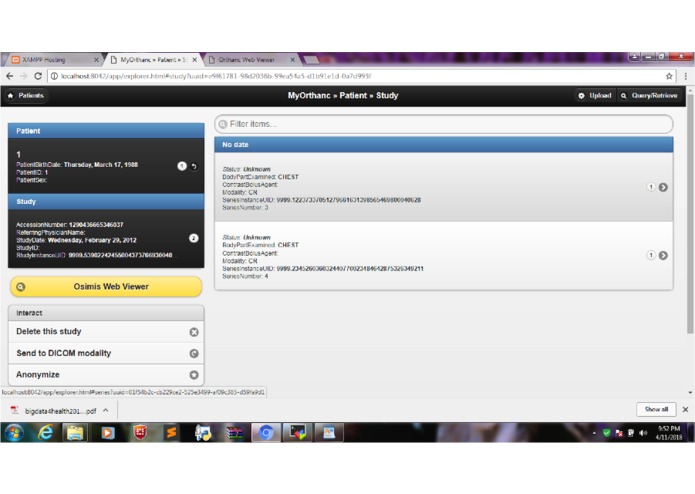
Task: Click the arrow icon for series number 4
Action: pos(663,256)
